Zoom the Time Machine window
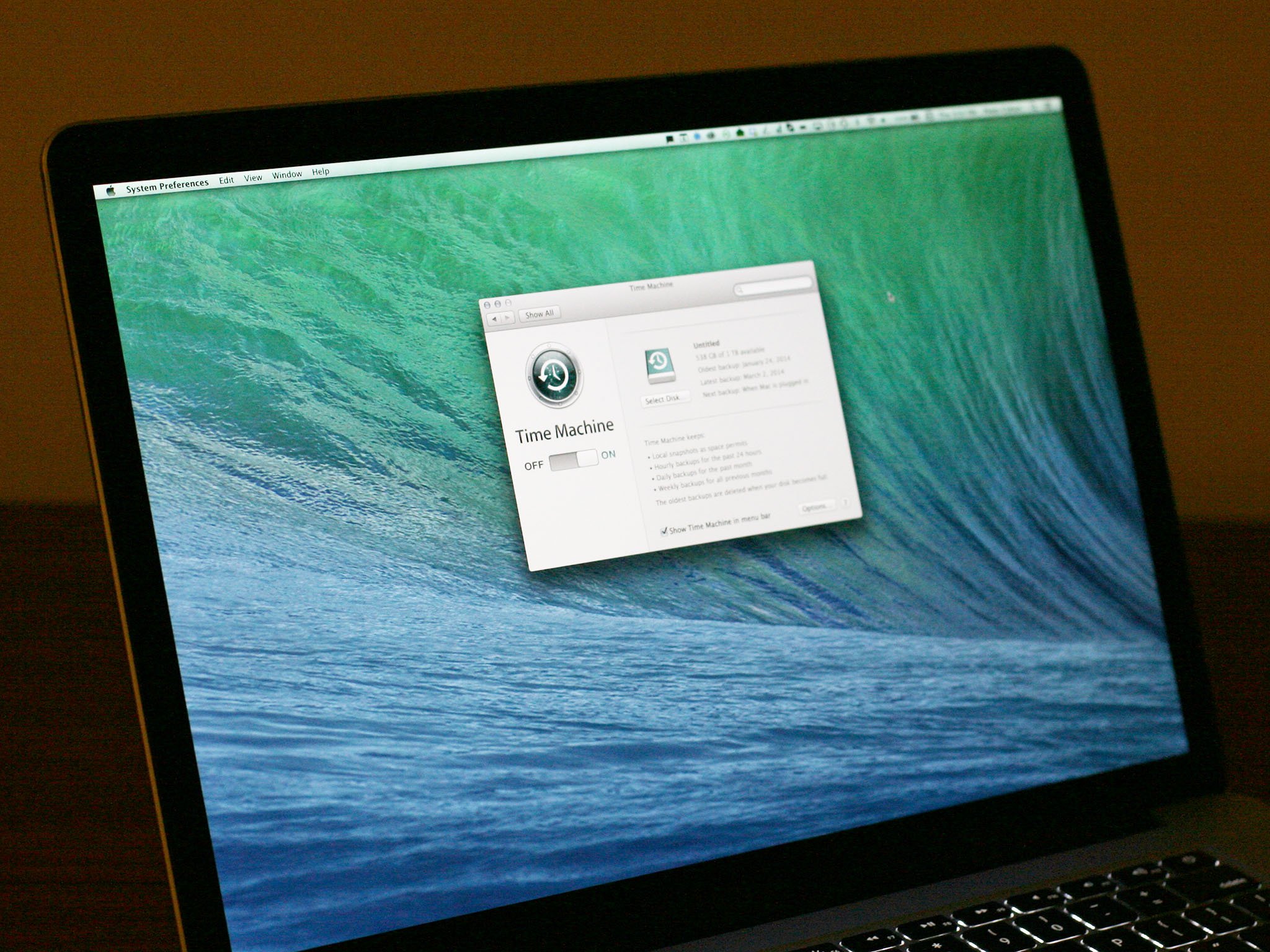This screenshot has width=1270, height=952. pos(508,302)
